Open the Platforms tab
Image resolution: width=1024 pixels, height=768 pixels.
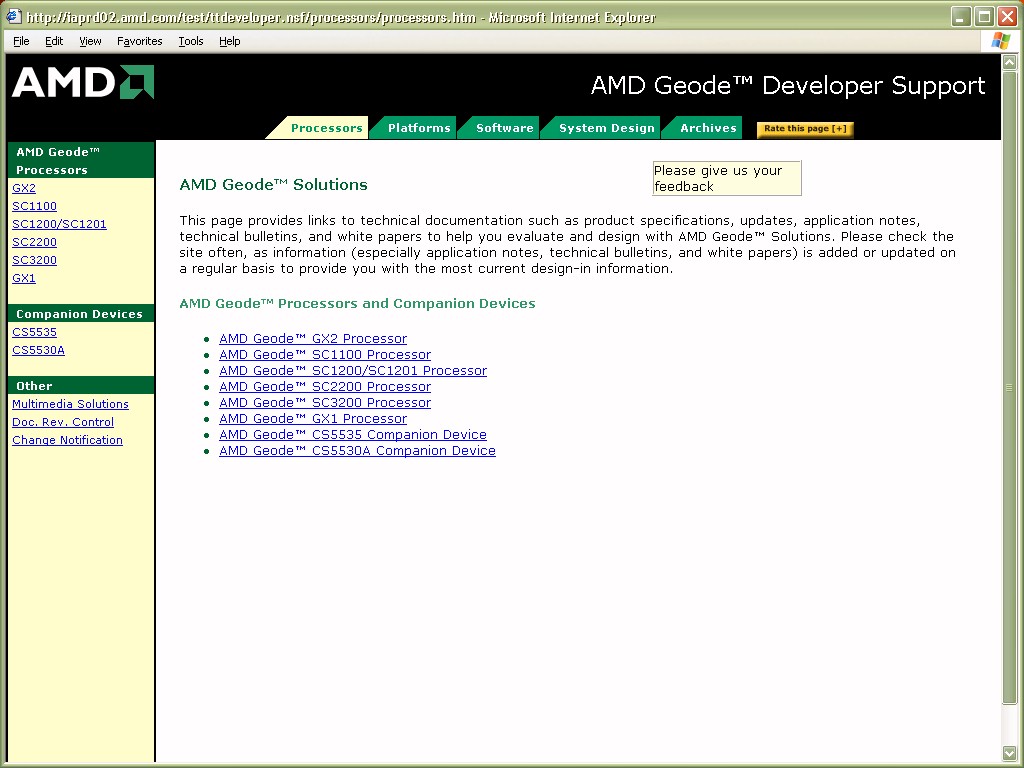(418, 128)
